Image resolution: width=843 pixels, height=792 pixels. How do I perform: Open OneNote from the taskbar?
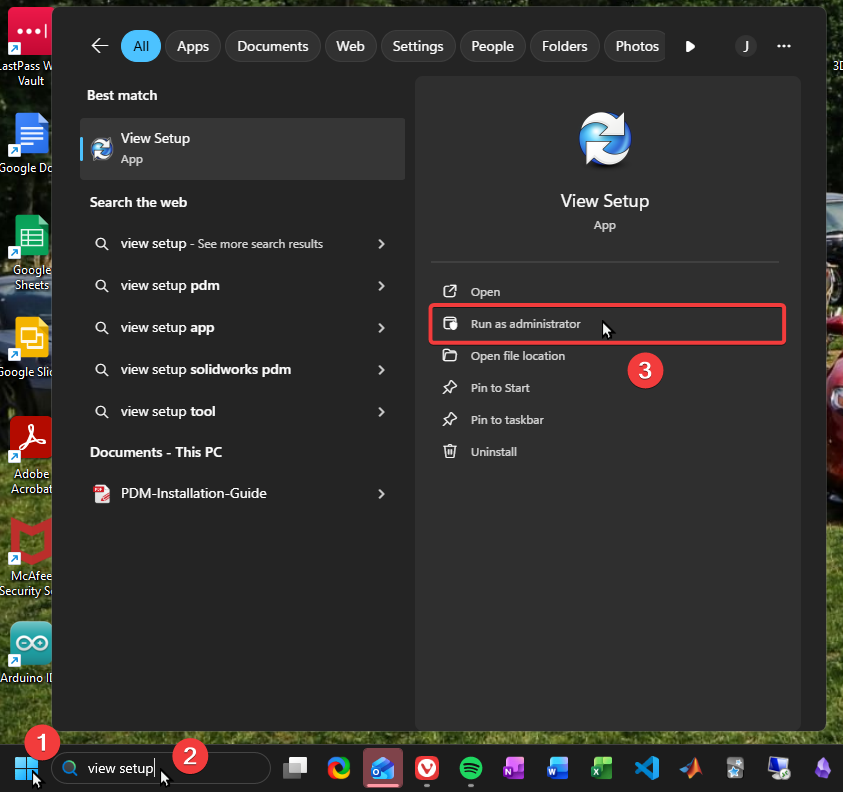click(514, 768)
